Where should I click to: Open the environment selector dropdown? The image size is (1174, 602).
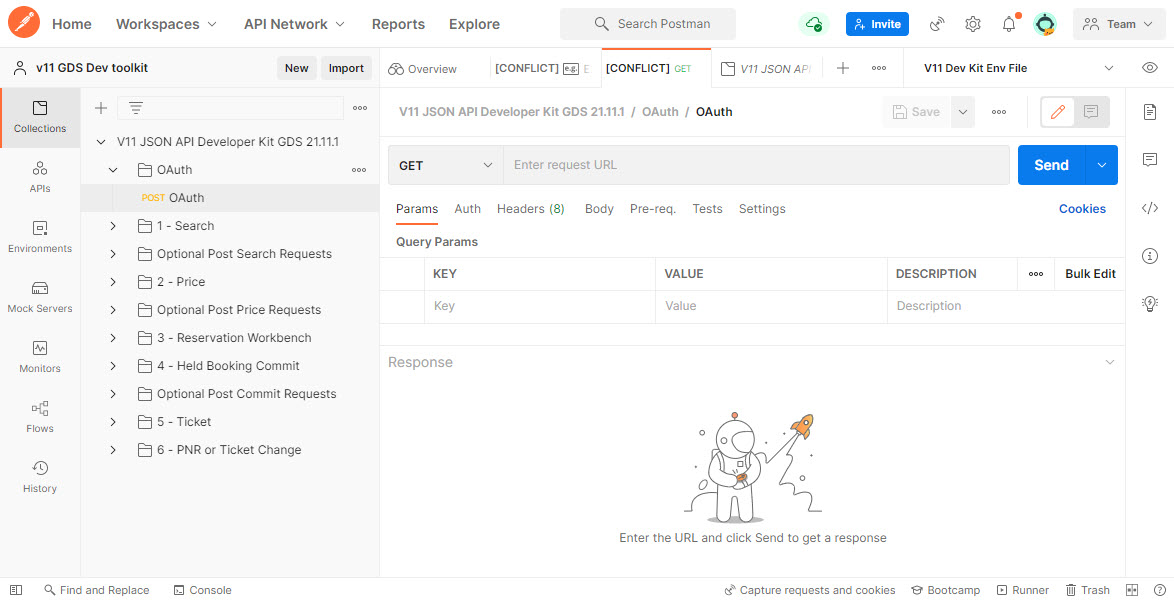click(1020, 68)
